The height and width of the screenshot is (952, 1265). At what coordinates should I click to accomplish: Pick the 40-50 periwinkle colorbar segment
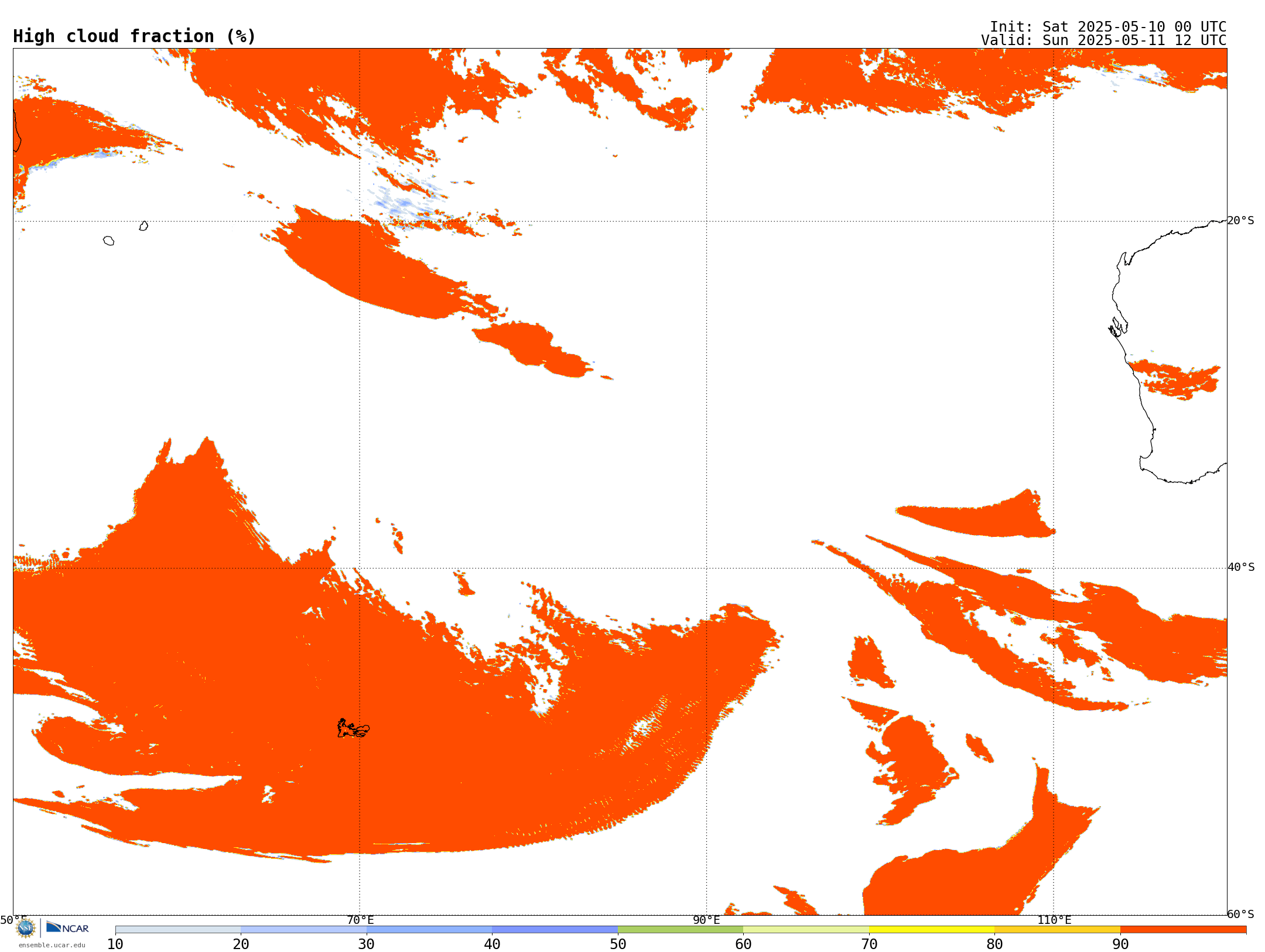[x=555, y=930]
